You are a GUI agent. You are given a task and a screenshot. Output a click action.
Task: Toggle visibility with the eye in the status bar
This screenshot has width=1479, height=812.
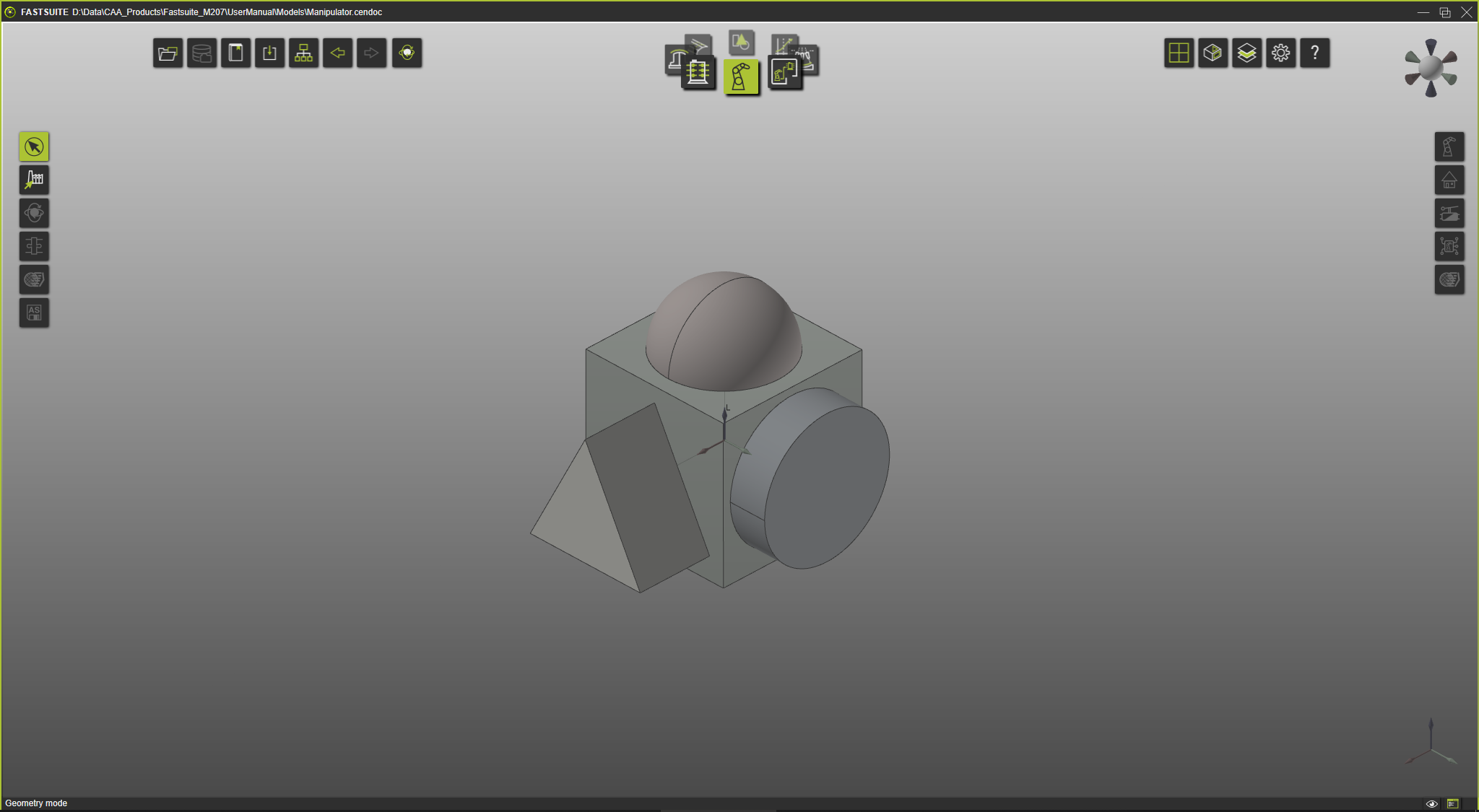(1433, 802)
